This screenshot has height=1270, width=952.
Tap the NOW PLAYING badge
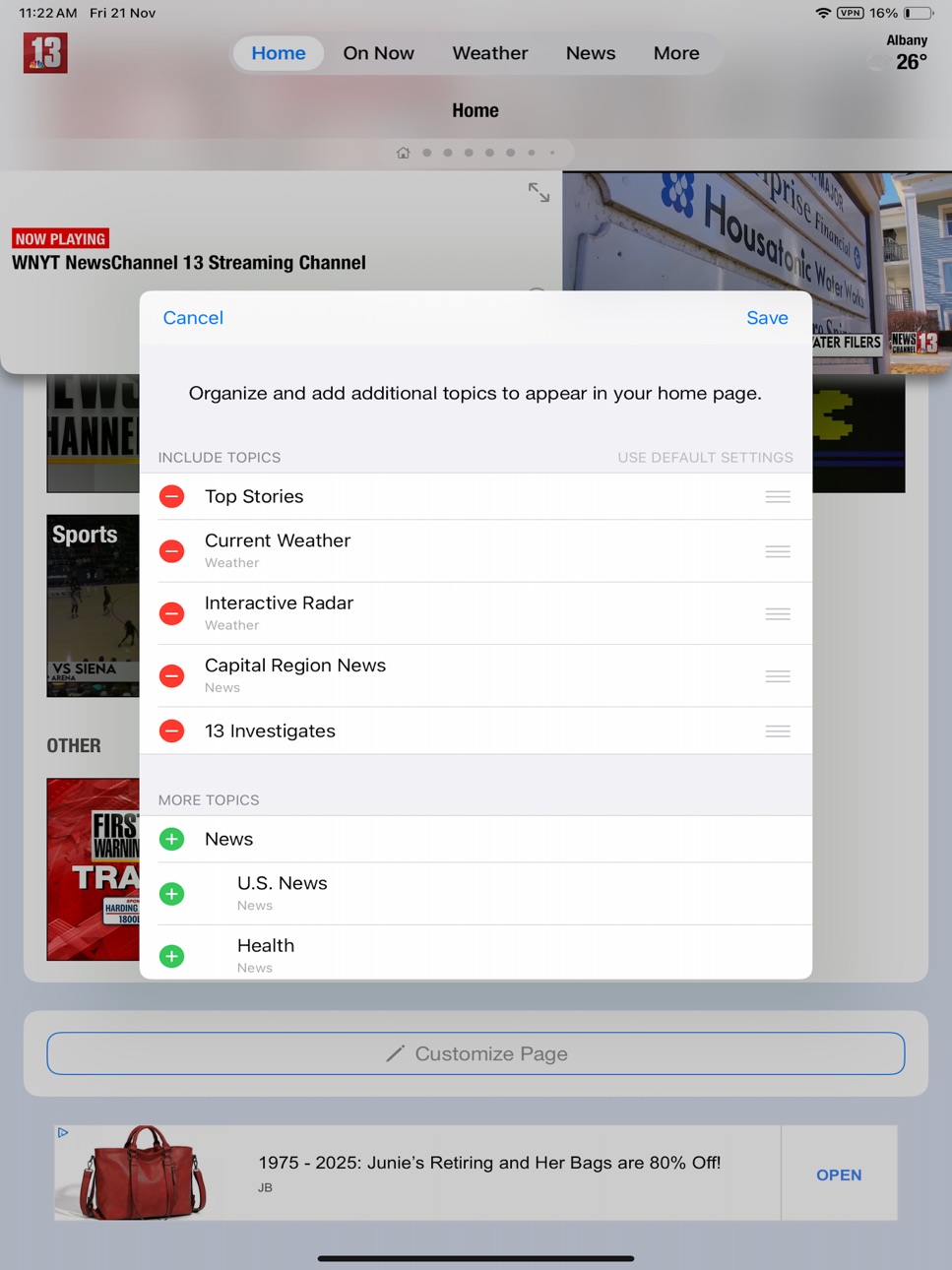pos(60,238)
